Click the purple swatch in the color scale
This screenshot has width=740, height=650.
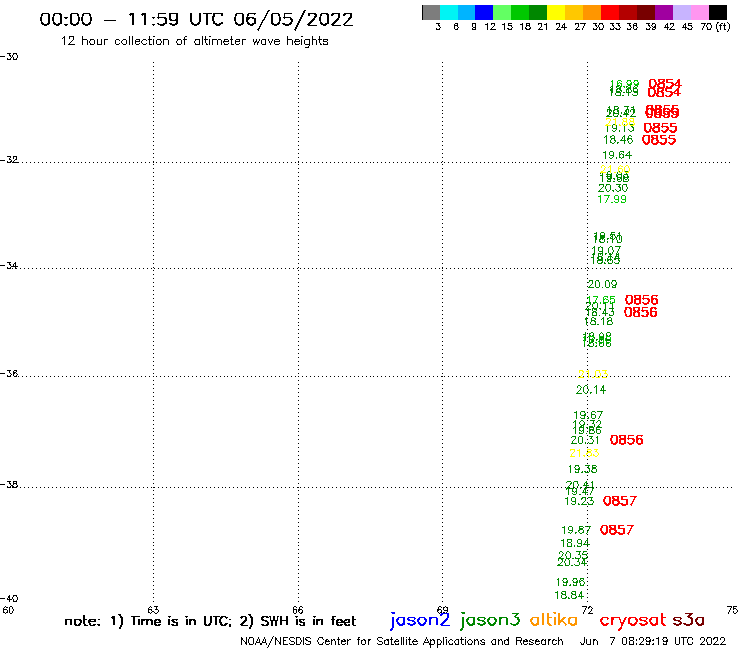(x=664, y=12)
